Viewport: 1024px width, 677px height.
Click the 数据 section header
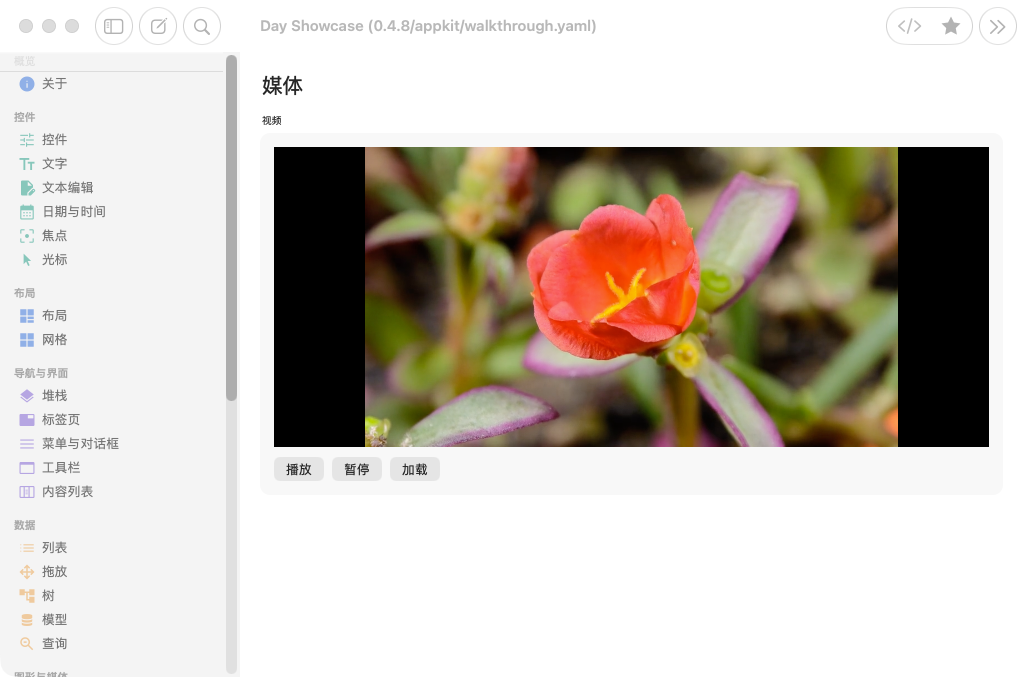click(25, 526)
